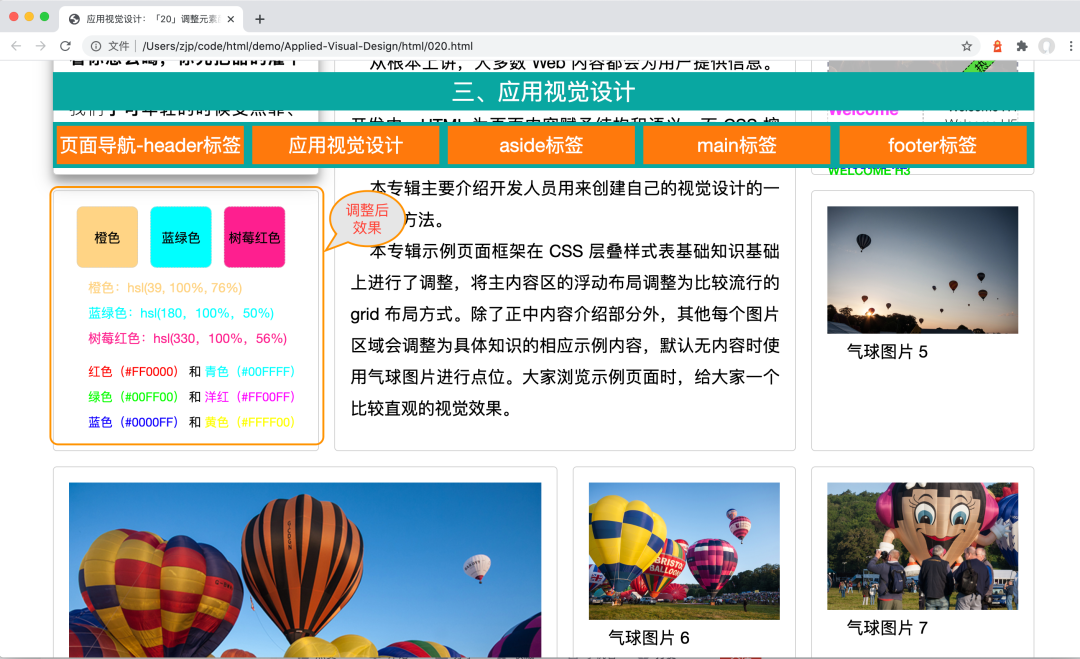
Task: Open the orange extension icon in the toolbar
Action: click(997, 46)
